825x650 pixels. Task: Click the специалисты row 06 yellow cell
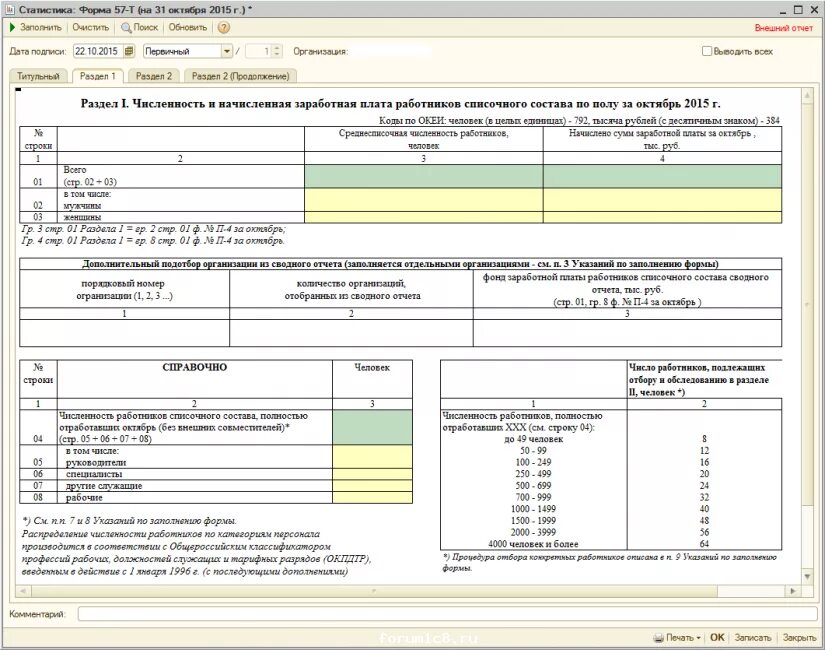372,474
